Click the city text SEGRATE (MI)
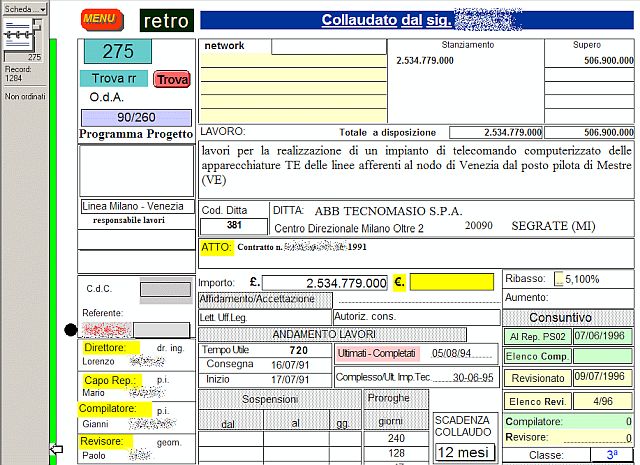 coord(553,226)
